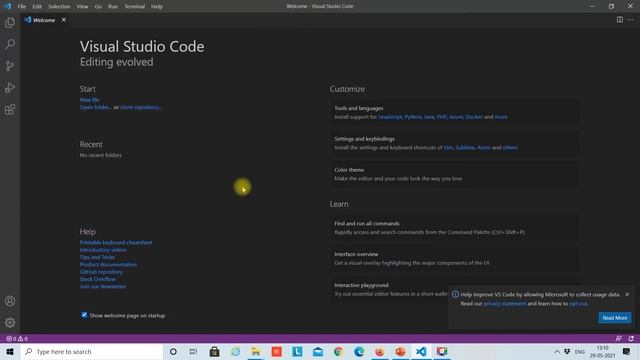
Task: Install Vim keybindings link
Action: 448,147
